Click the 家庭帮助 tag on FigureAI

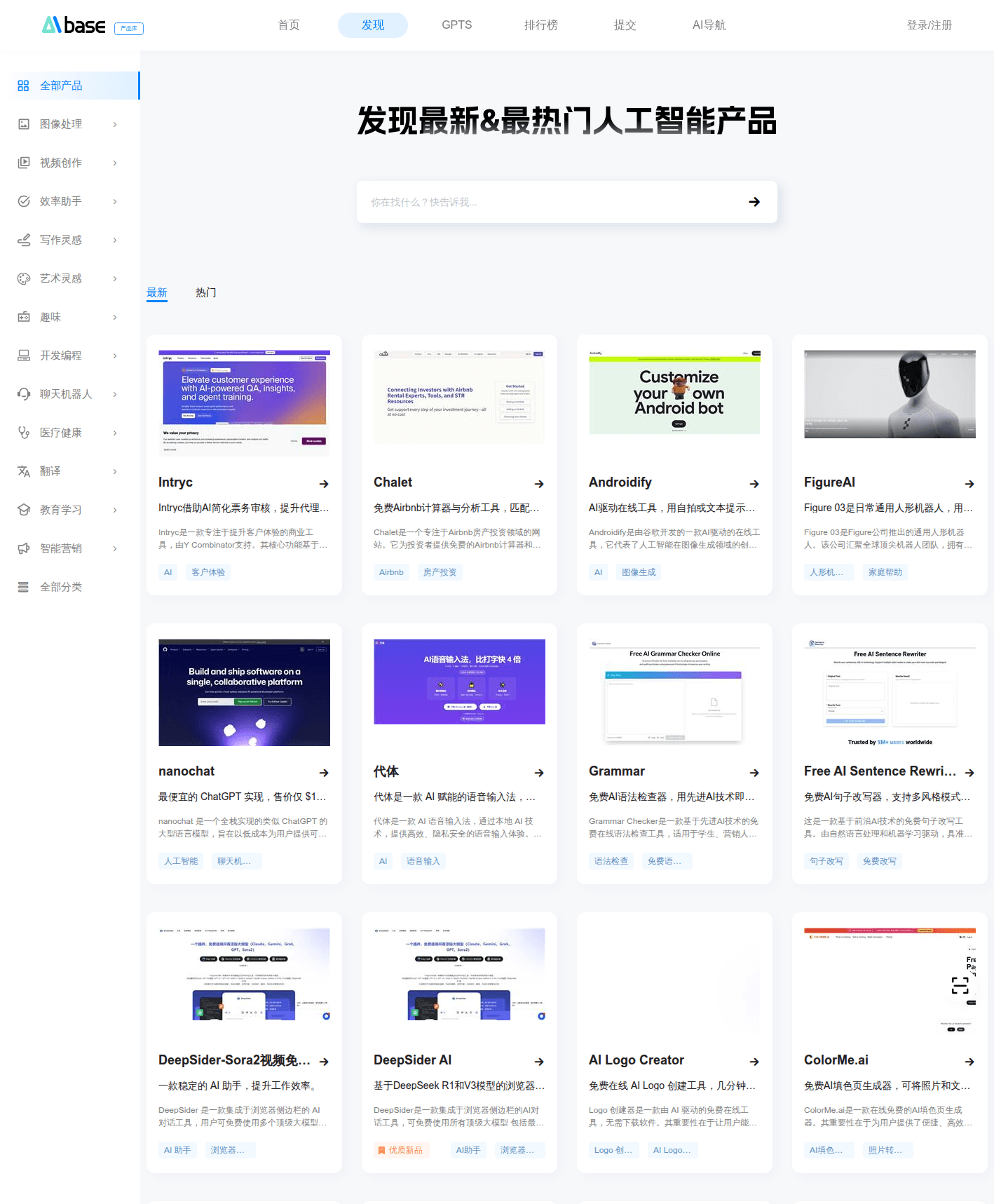click(885, 572)
